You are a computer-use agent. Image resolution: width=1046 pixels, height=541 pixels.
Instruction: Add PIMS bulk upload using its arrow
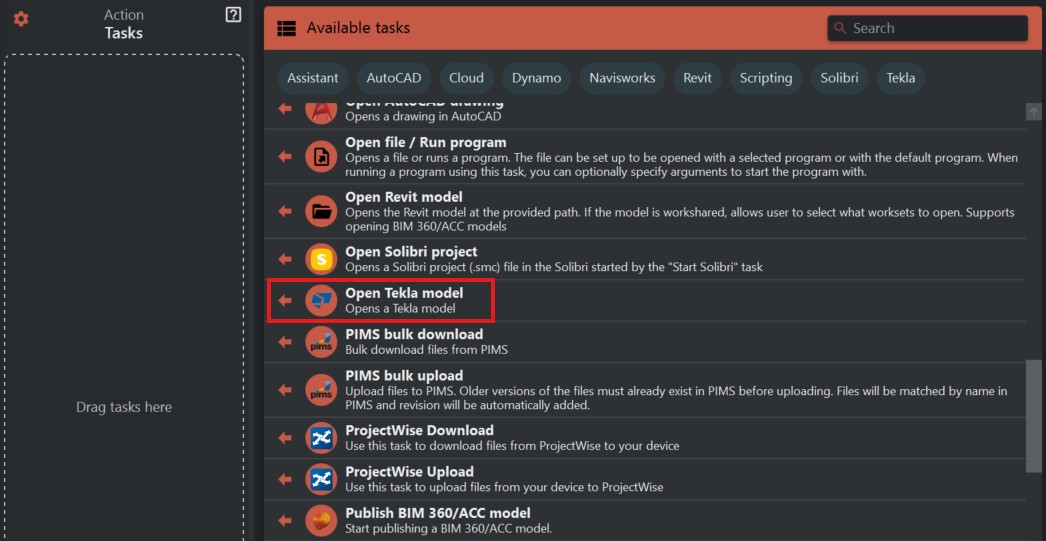point(285,390)
